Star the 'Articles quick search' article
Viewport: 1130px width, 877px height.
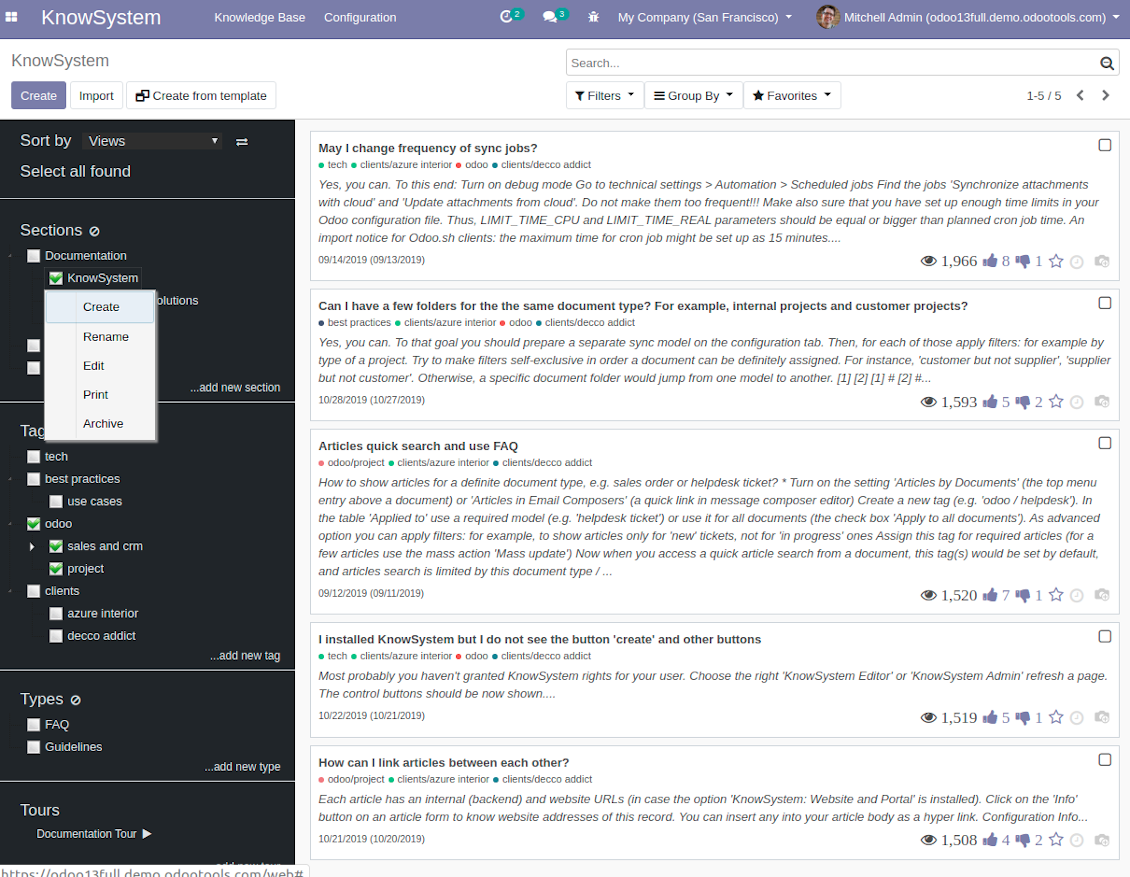(x=1056, y=595)
